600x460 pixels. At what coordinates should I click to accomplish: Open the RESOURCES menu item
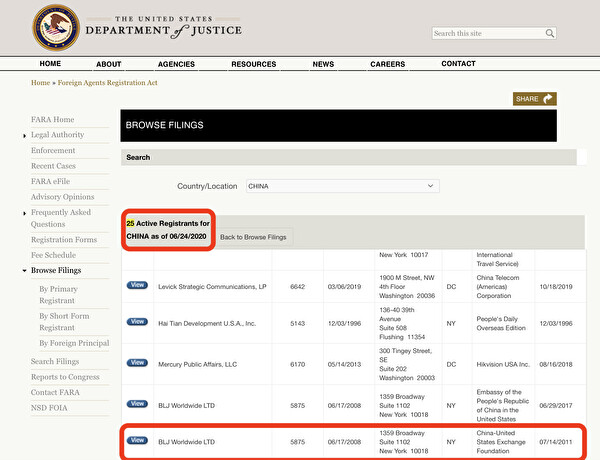click(x=254, y=64)
